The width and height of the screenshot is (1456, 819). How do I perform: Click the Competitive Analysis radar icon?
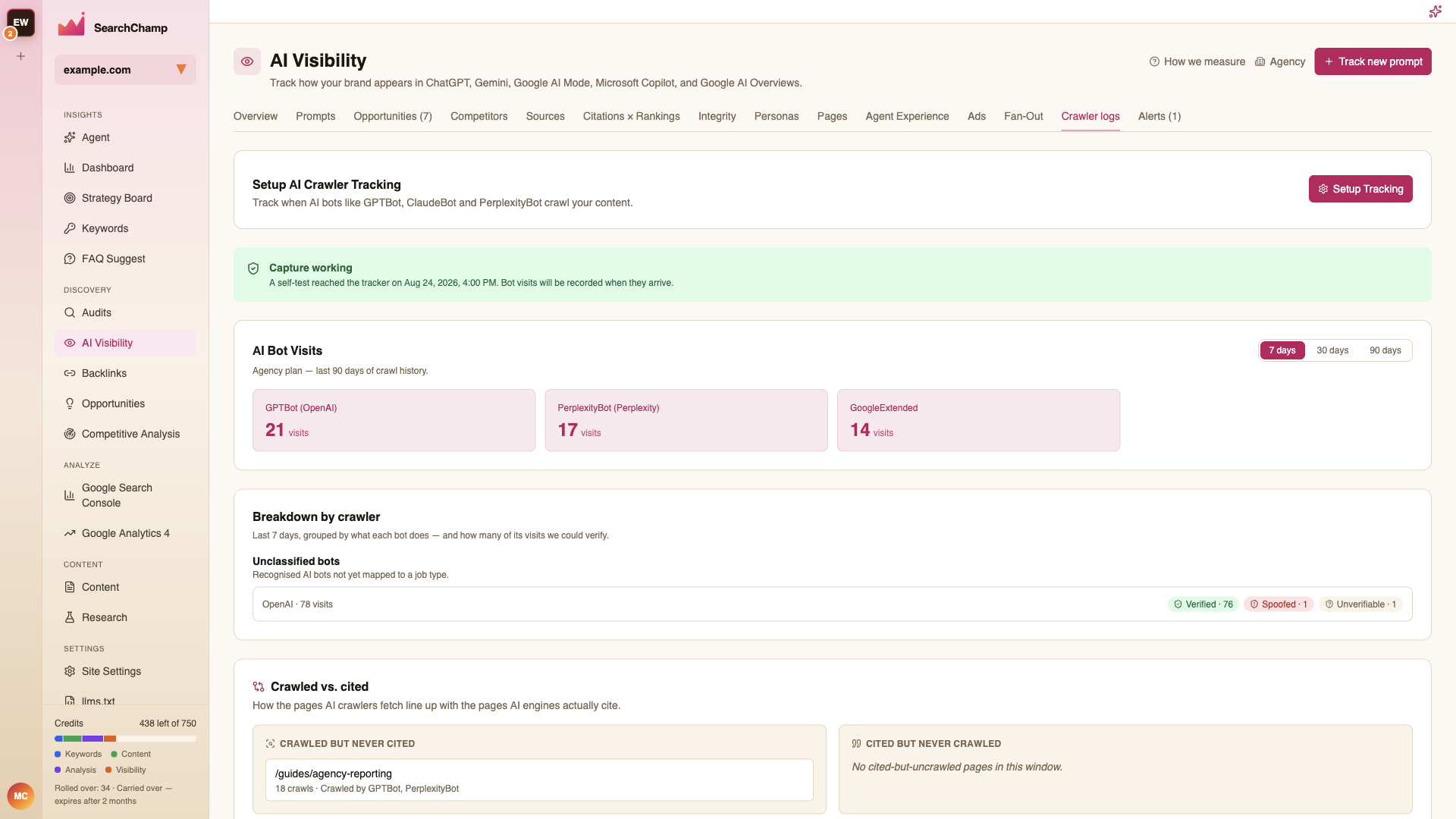coord(70,434)
